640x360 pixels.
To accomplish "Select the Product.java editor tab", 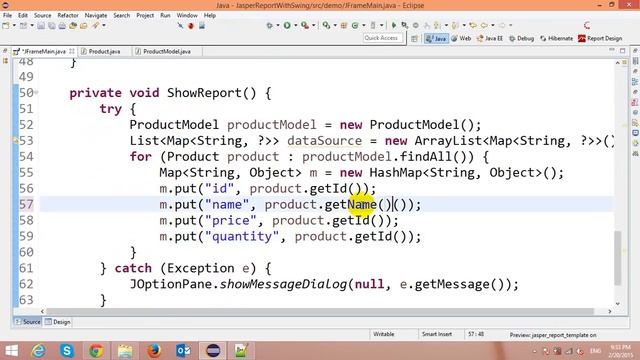I will coord(104,51).
